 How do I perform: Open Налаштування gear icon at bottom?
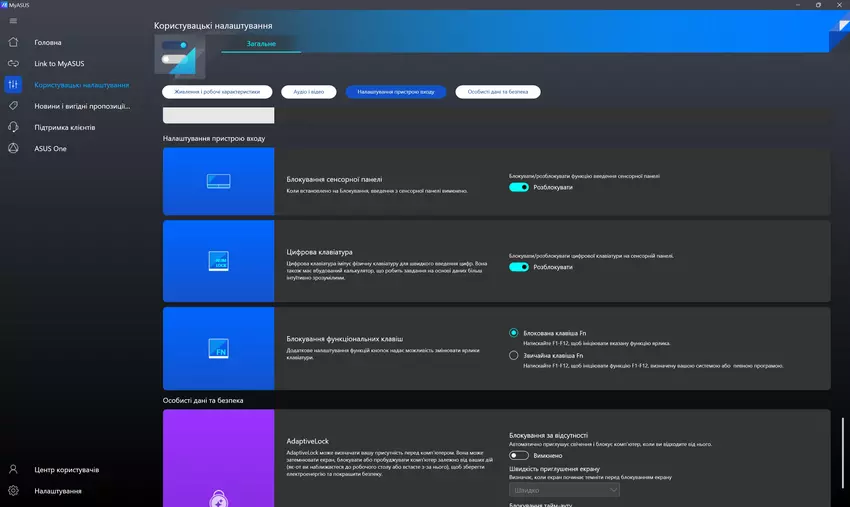tap(13, 491)
